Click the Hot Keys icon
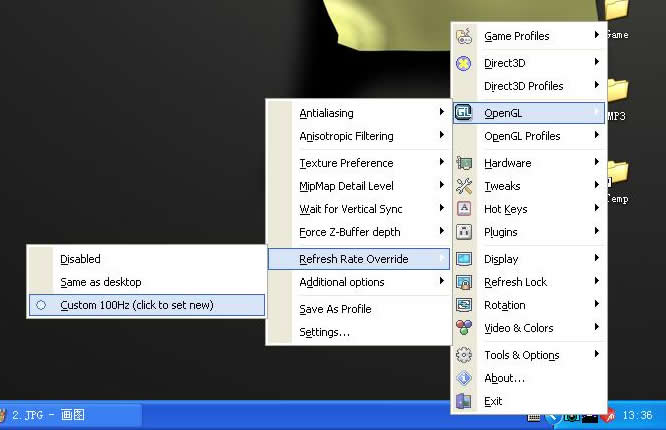Screen dimensions: 666x430 pyautogui.click(x=464, y=209)
